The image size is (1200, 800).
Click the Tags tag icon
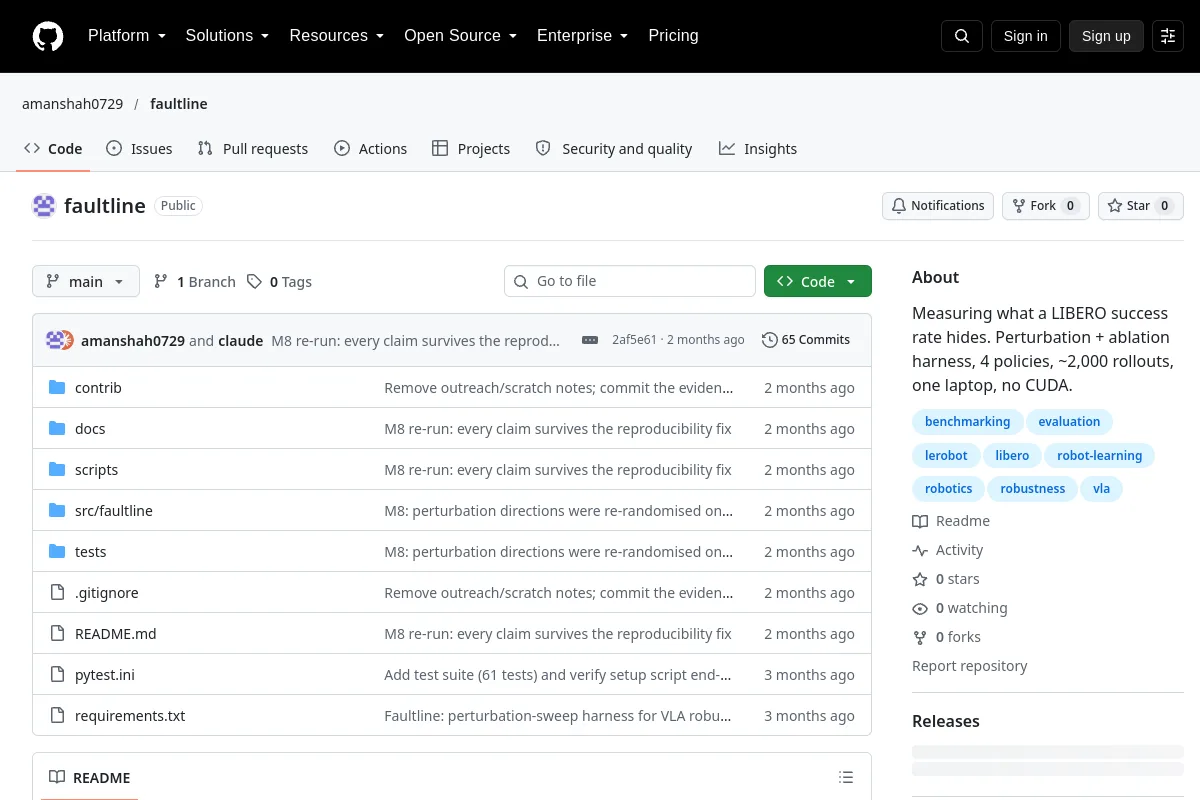[x=255, y=282]
